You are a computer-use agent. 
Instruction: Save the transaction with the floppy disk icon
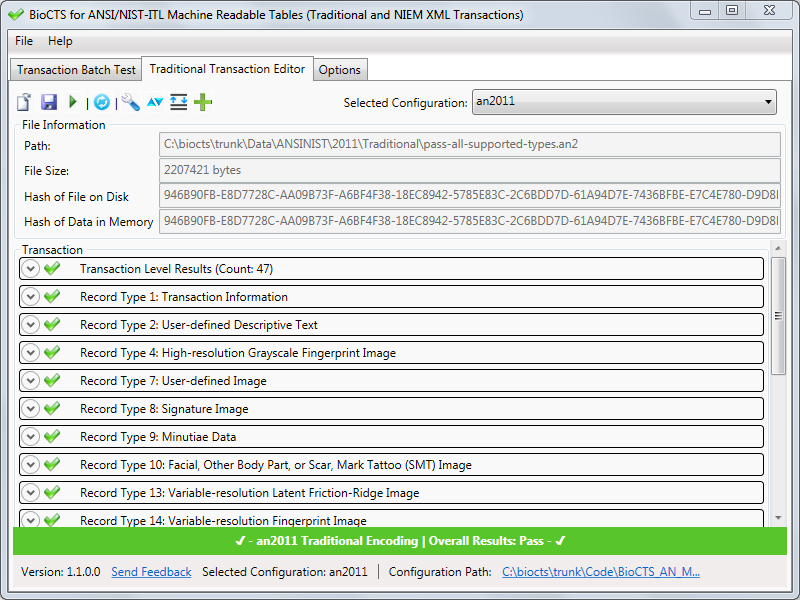click(50, 101)
